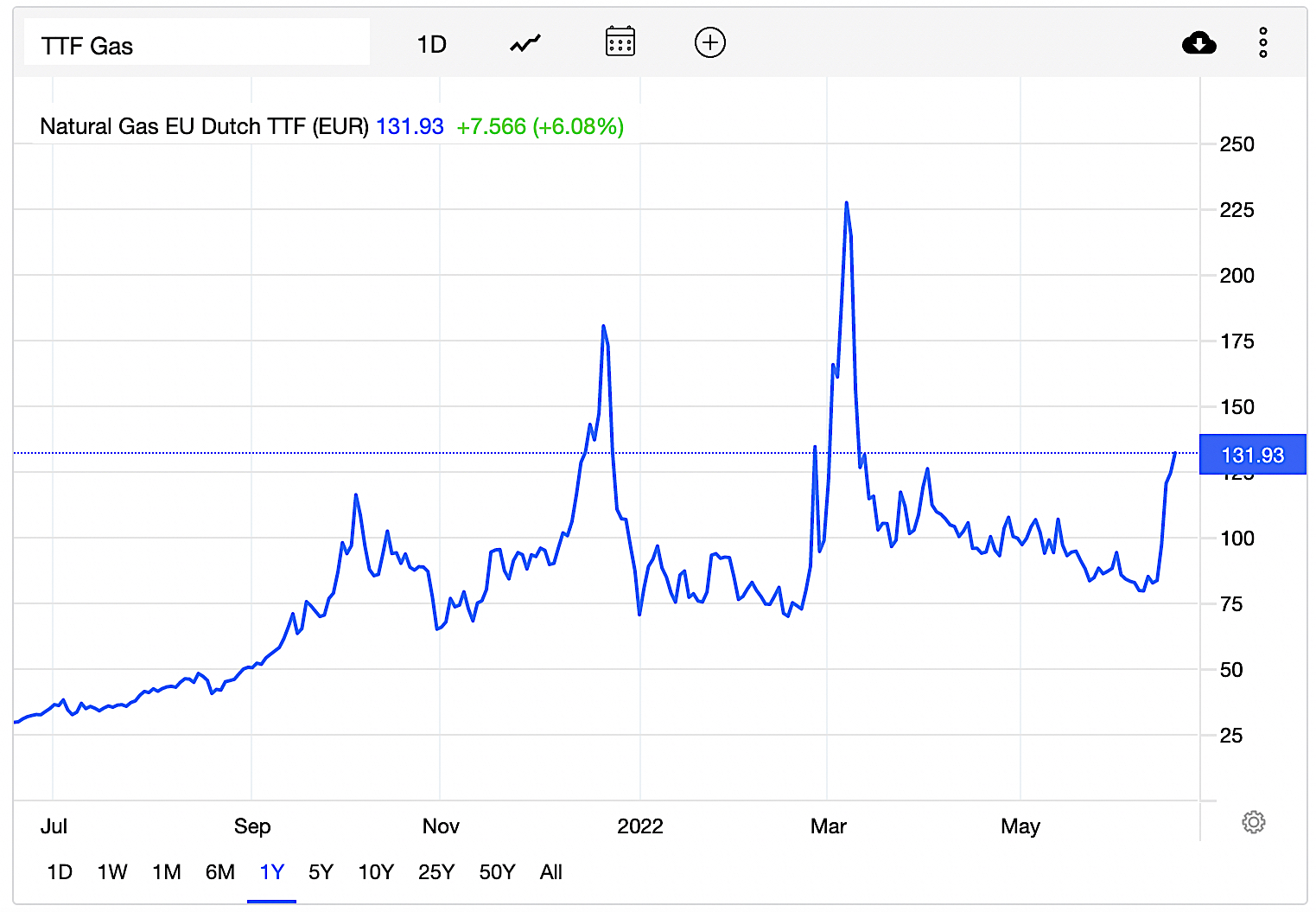Click the plus icon to add comparison
Viewport: 1316px width, 912px height.
[709, 42]
